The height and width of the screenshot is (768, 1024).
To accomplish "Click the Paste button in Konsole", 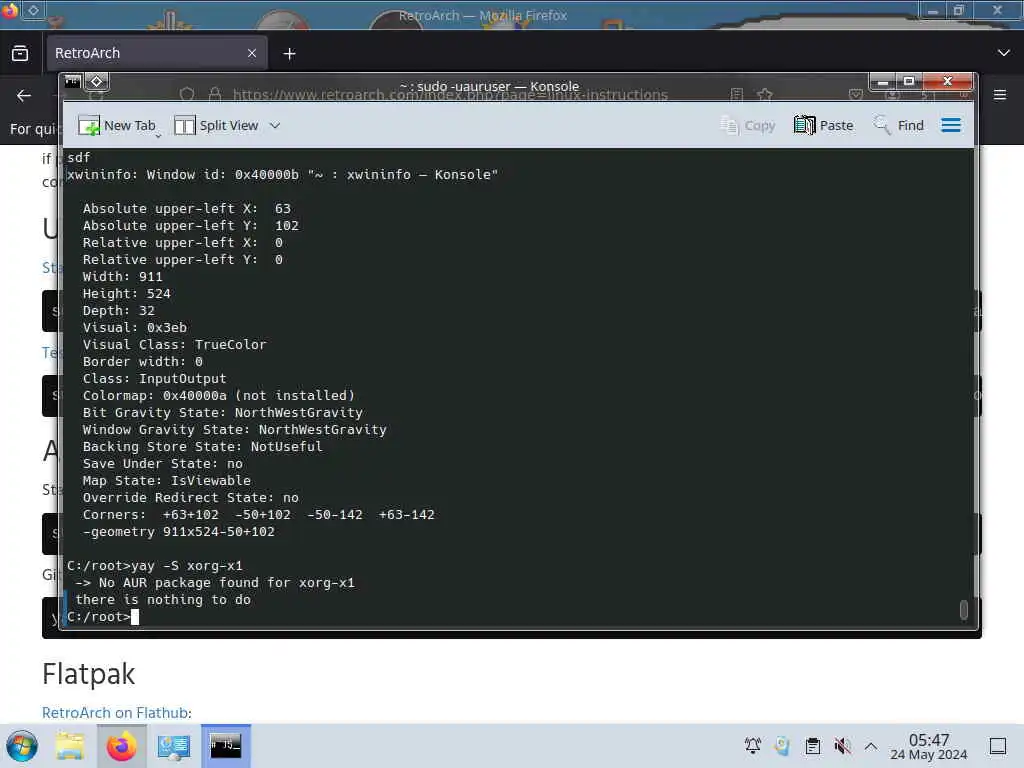I will pyautogui.click(x=824, y=125).
